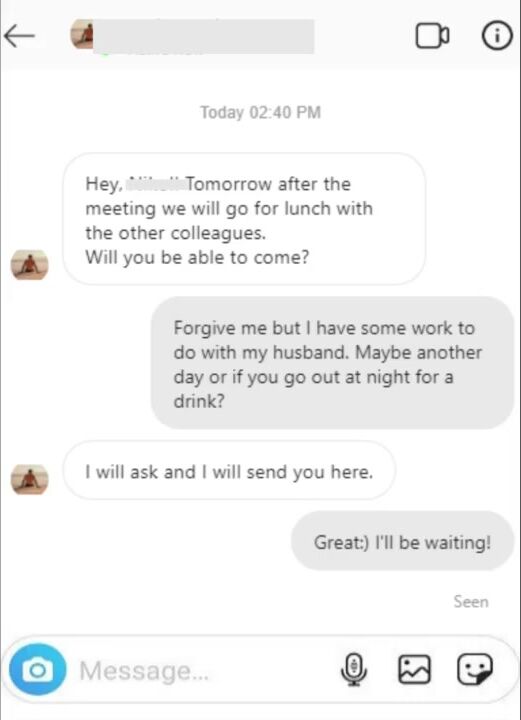Click the avatar beside "I will ask" message

[x=30, y=479]
